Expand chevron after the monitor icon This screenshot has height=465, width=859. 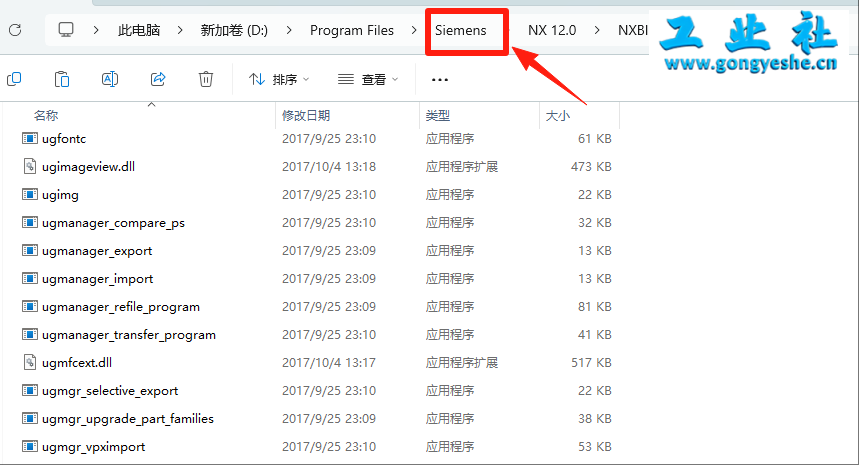[96, 30]
